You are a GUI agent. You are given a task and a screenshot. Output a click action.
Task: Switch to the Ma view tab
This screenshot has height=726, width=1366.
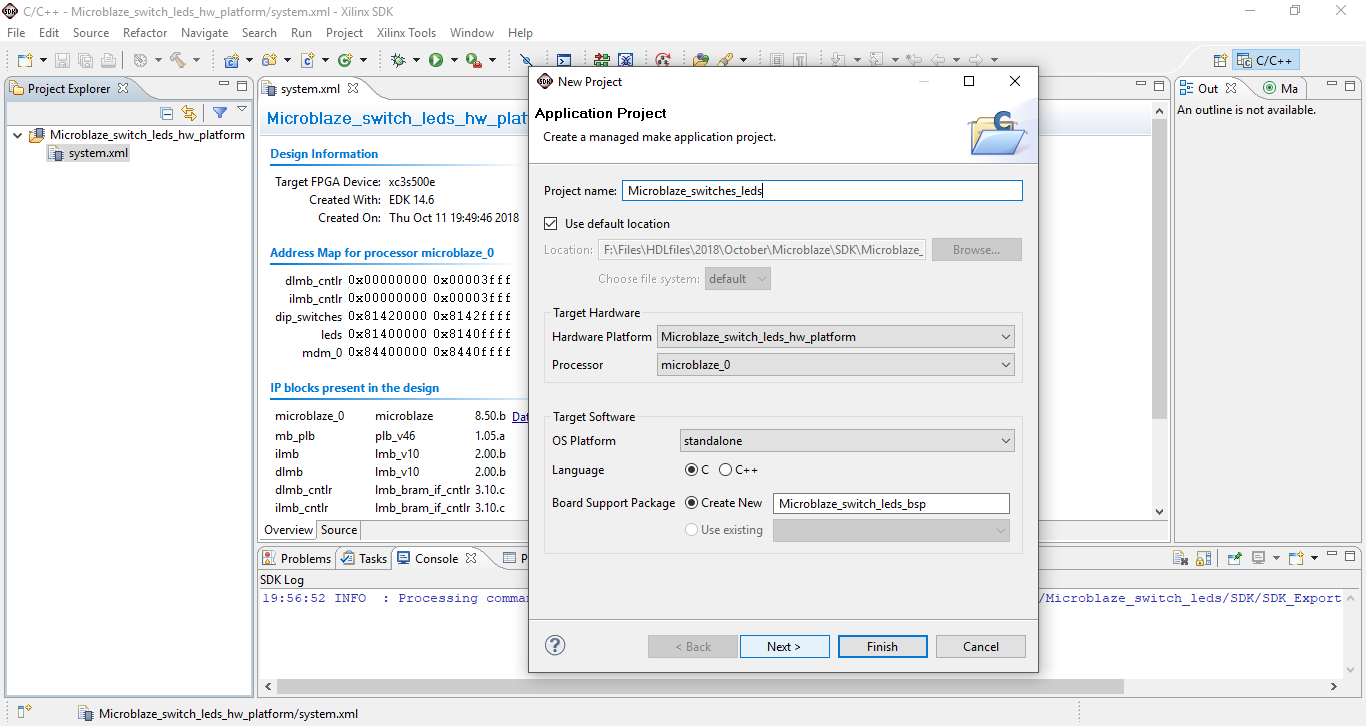tap(1281, 88)
